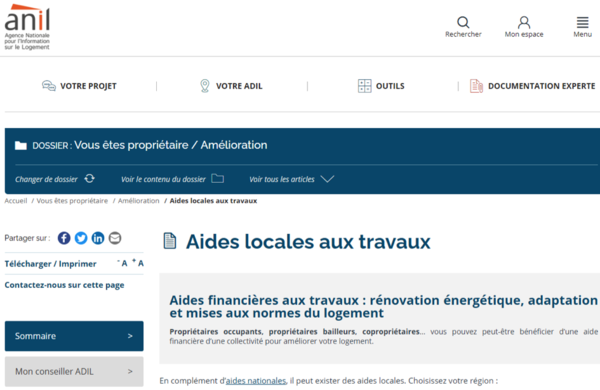
Task: Go to Accueil breadcrumb
Action: (x=16, y=201)
